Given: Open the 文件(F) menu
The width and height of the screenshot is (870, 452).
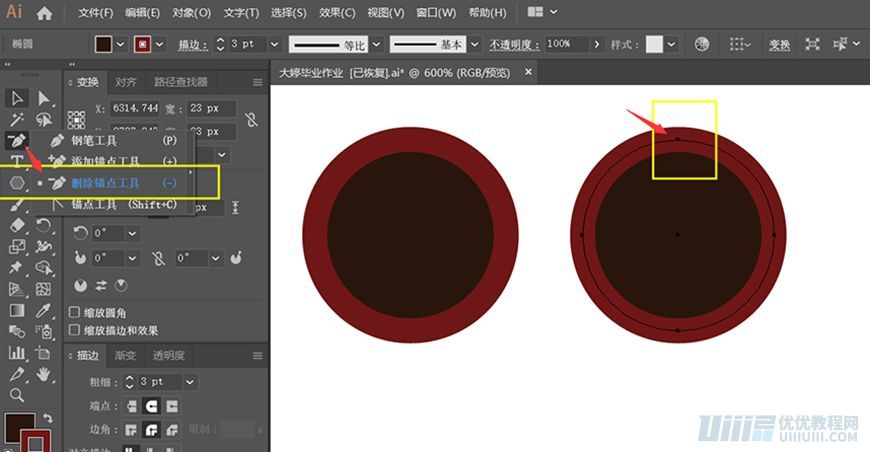Looking at the screenshot, I should point(95,12).
